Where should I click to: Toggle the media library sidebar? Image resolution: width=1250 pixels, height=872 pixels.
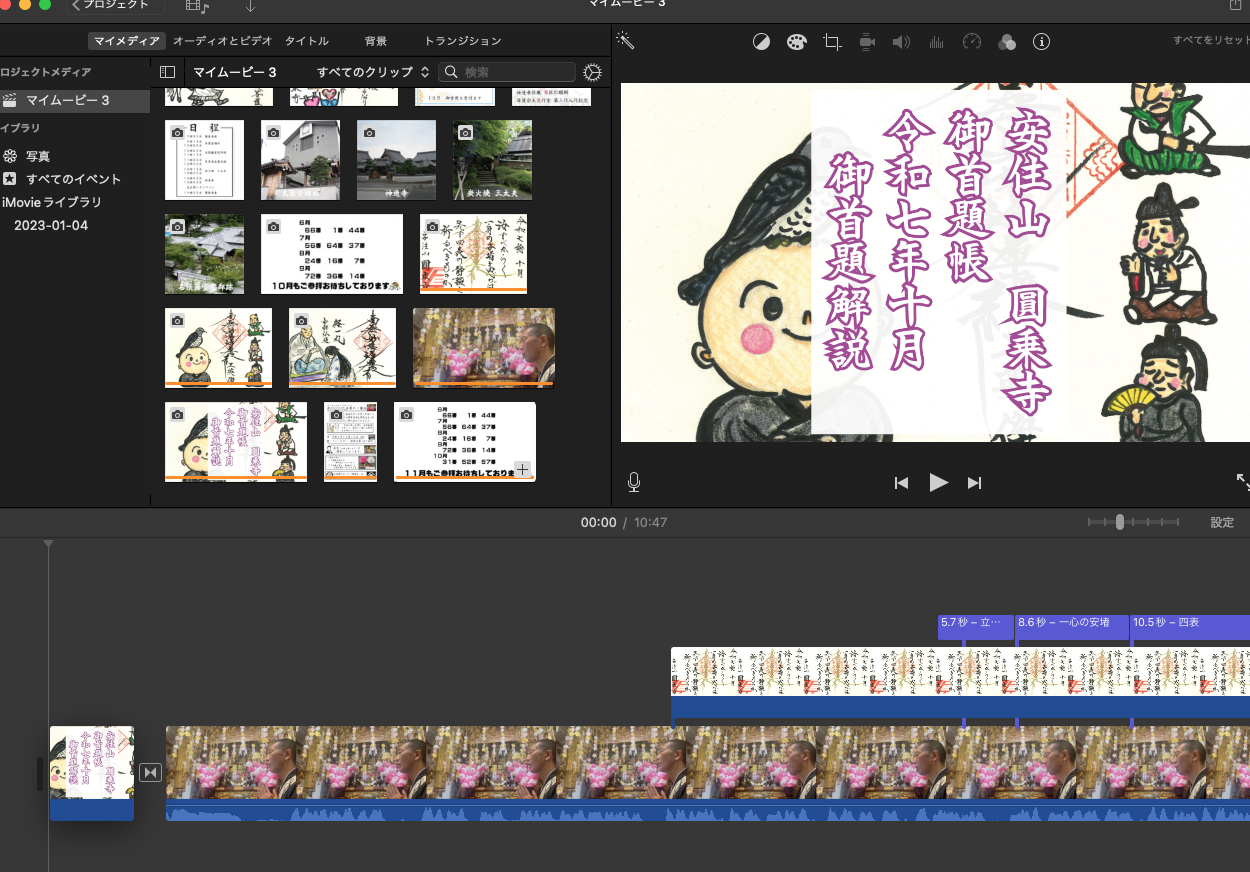coord(168,72)
